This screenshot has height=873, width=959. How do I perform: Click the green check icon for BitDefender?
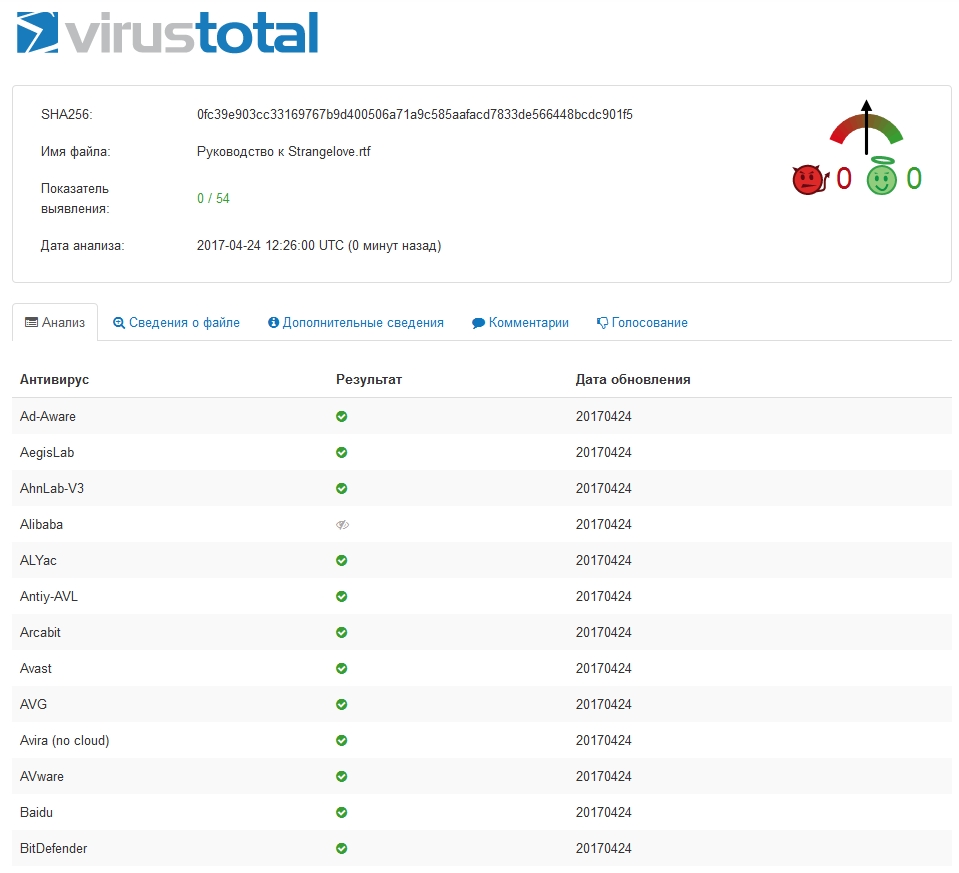(341, 849)
